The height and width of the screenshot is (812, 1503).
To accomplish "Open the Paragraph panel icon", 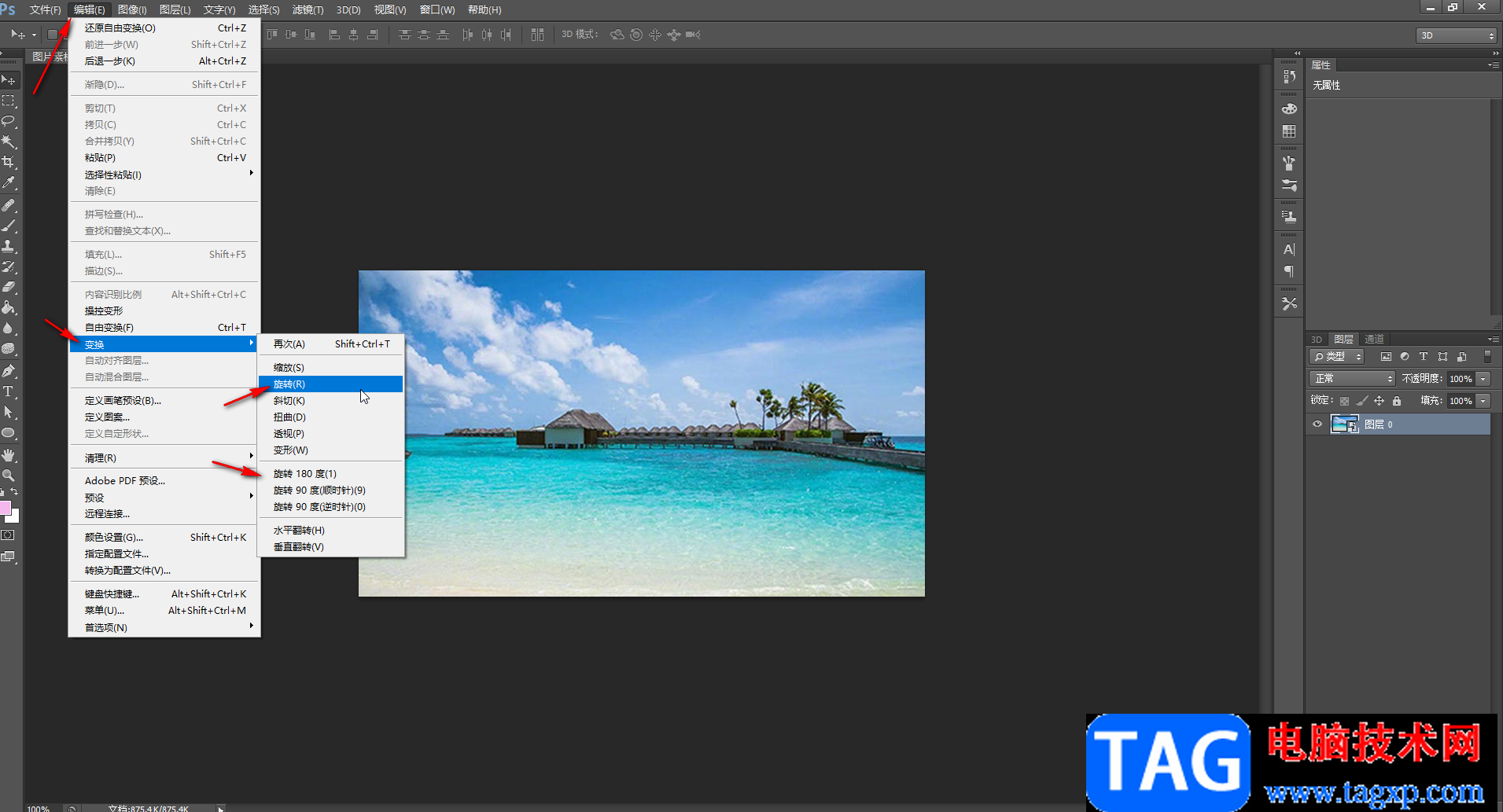I will (x=1289, y=272).
